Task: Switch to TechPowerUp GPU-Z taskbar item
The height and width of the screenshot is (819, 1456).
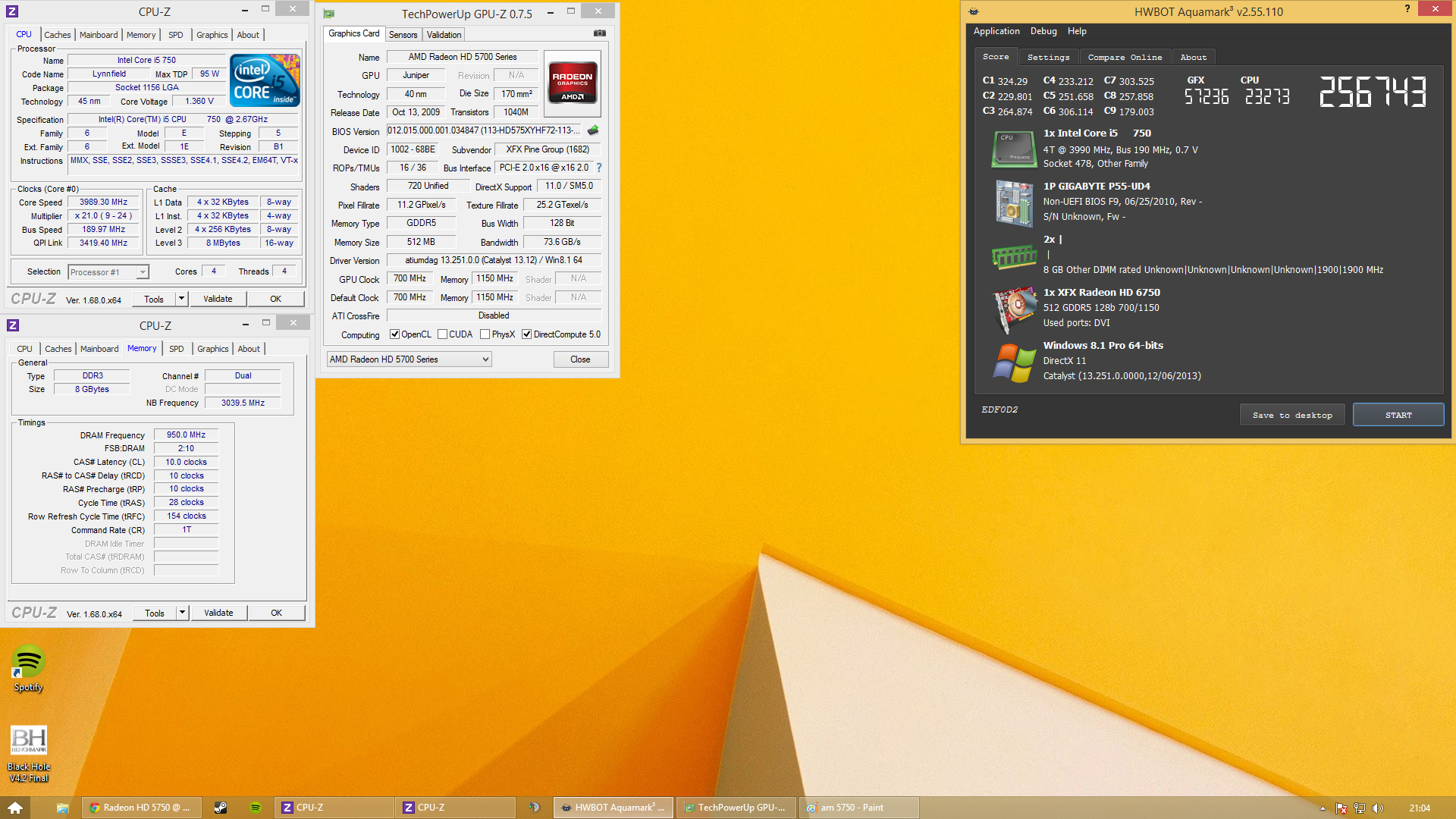Action: (736, 808)
